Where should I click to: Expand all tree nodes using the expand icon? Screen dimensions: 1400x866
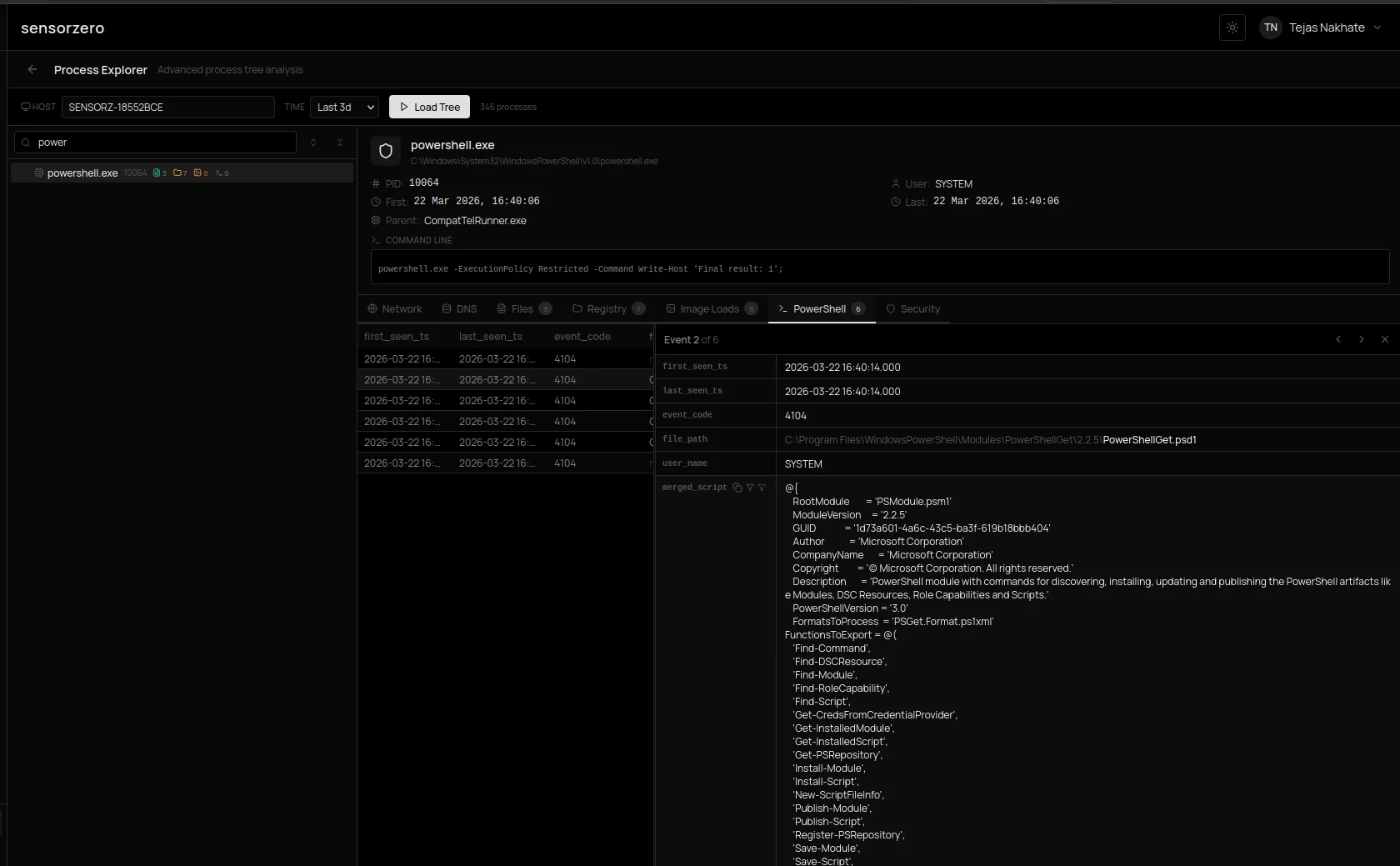(x=313, y=143)
